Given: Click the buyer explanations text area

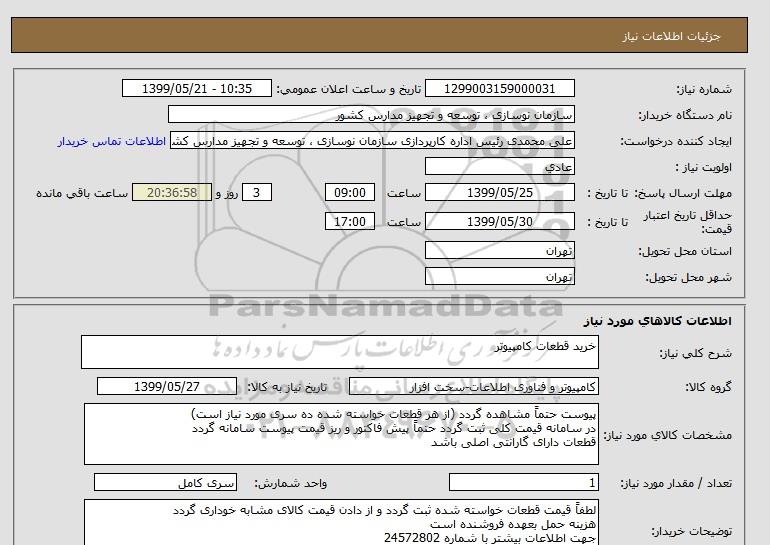Looking at the screenshot, I should [x=341, y=523].
